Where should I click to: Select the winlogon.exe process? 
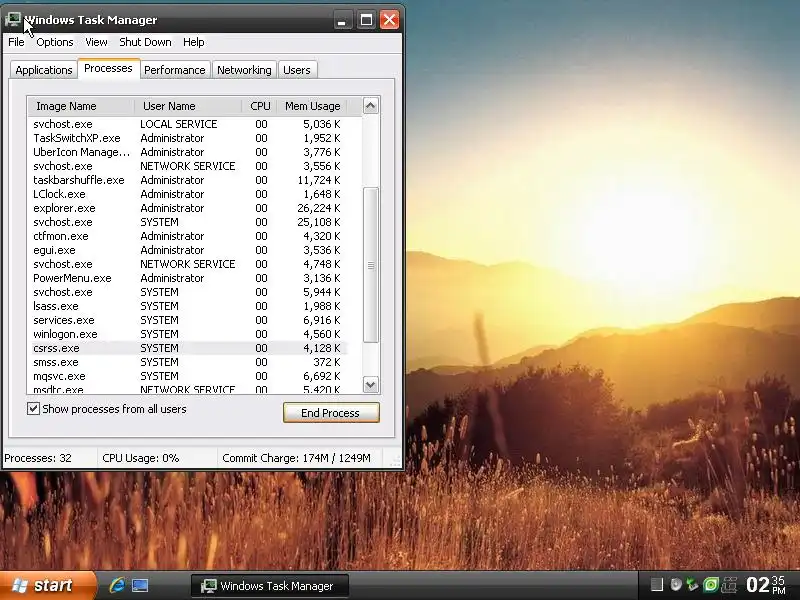[x=188, y=334]
